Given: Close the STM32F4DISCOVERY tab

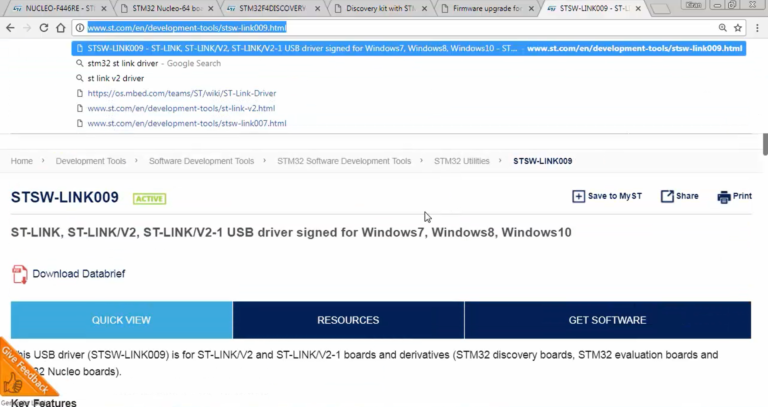Looking at the screenshot, I should click(x=317, y=8).
